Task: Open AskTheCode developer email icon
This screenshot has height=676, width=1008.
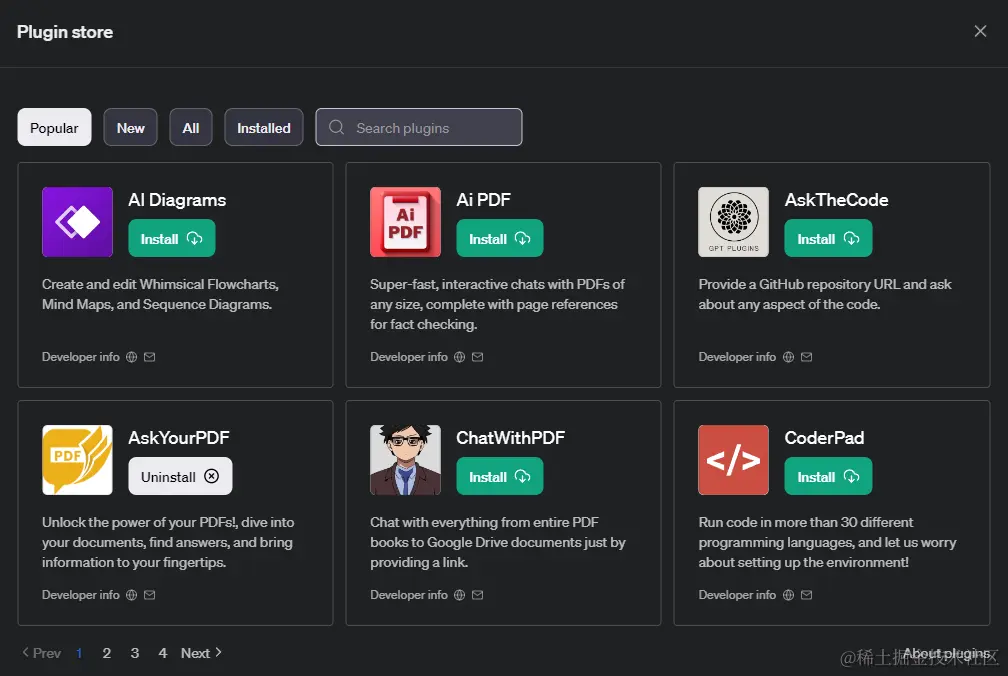Action: pos(807,357)
